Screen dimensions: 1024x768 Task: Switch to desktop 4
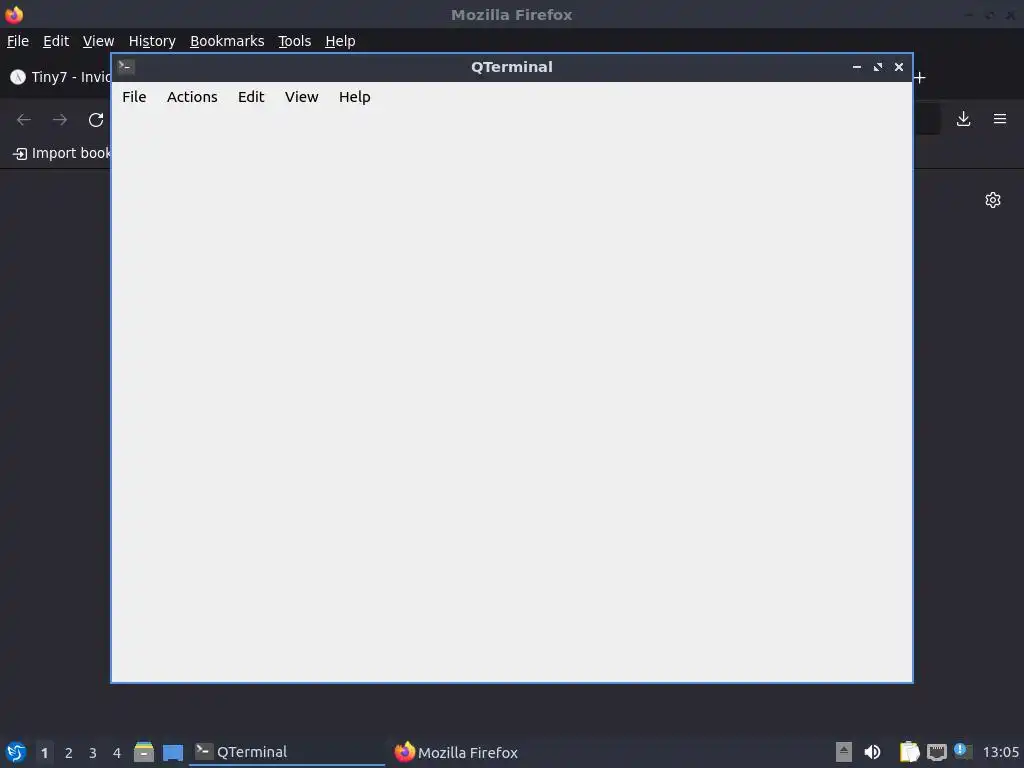tap(117, 753)
